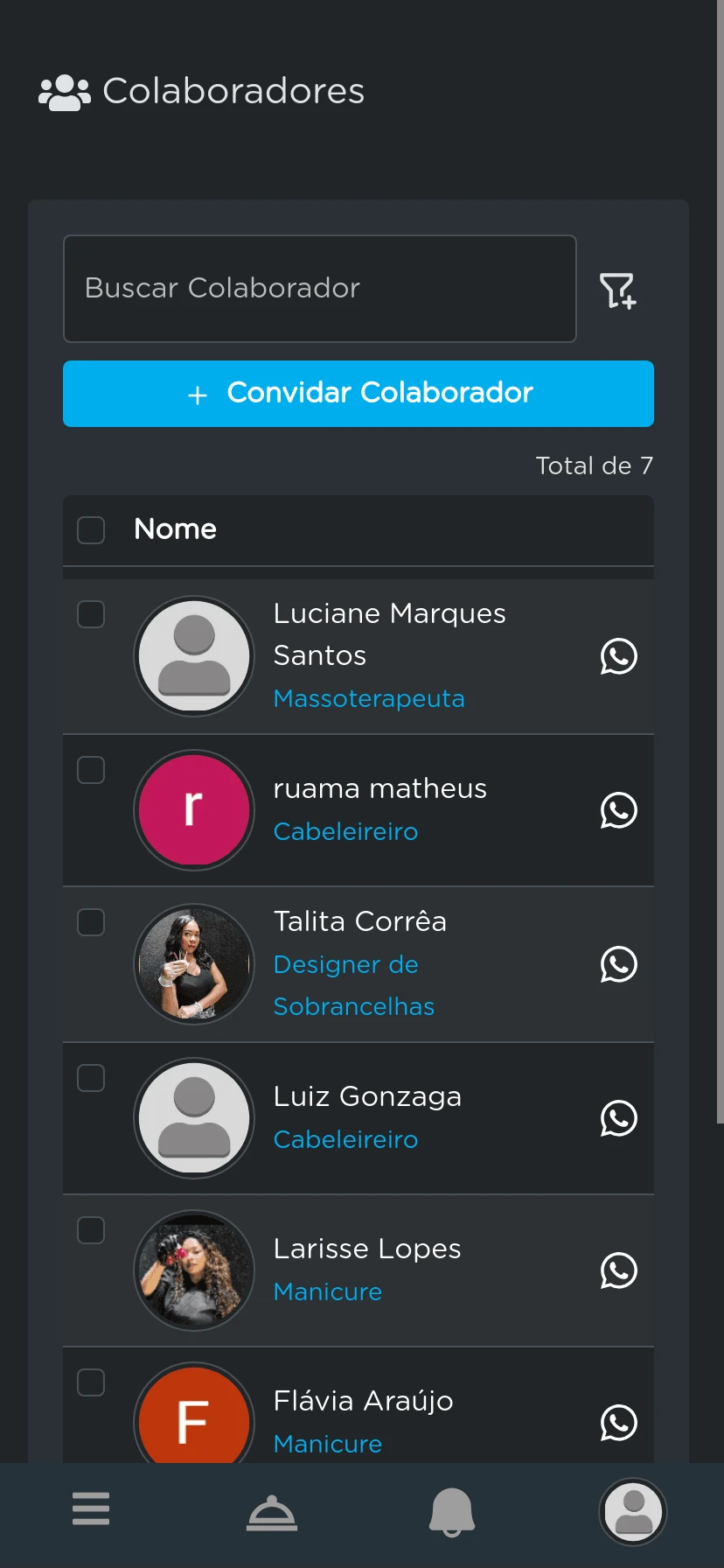Open Manicure link under Larisse Lopes
The image size is (724, 1568).
click(x=327, y=1291)
